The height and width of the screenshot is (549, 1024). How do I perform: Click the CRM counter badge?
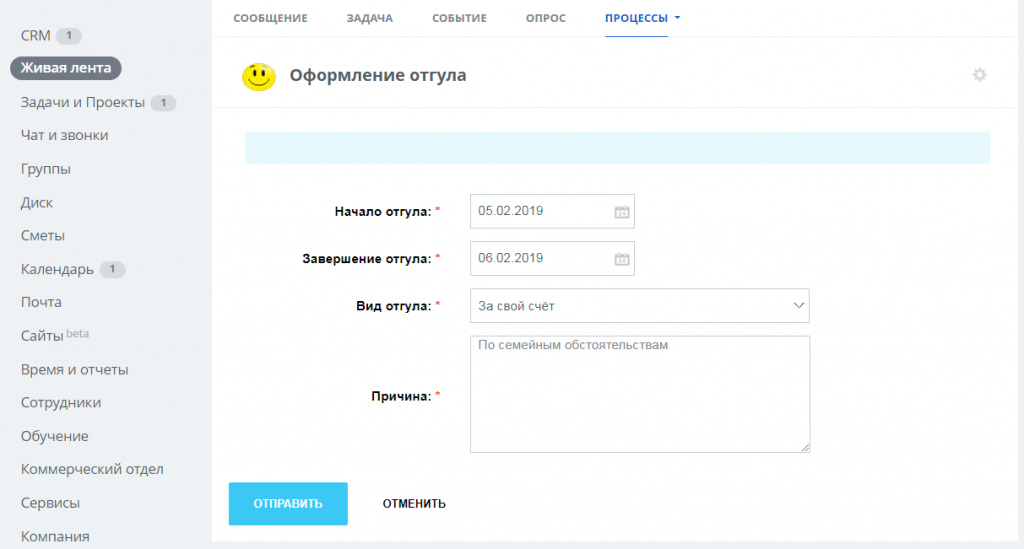69,36
